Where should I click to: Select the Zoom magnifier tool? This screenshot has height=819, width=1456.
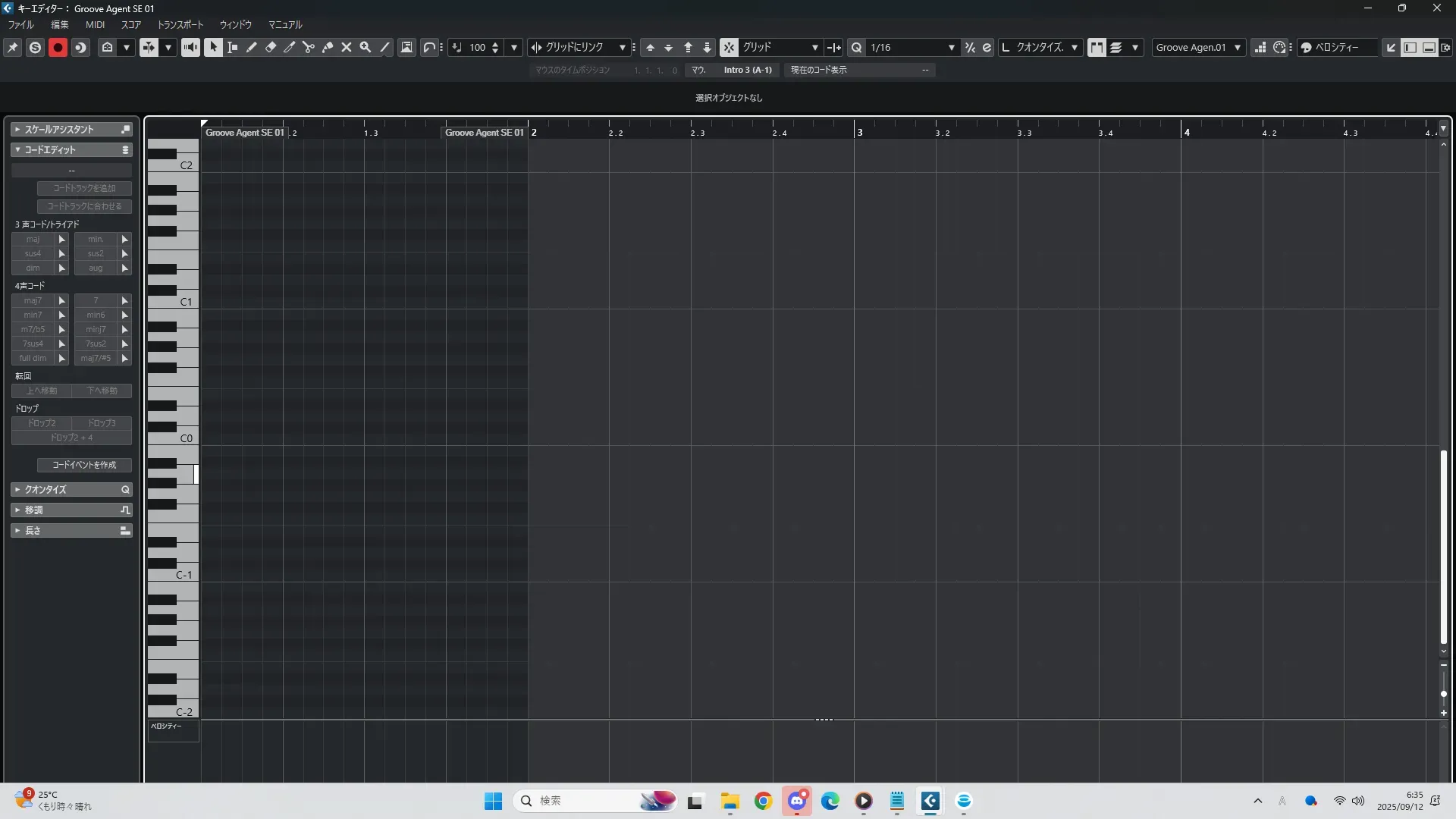point(366,47)
